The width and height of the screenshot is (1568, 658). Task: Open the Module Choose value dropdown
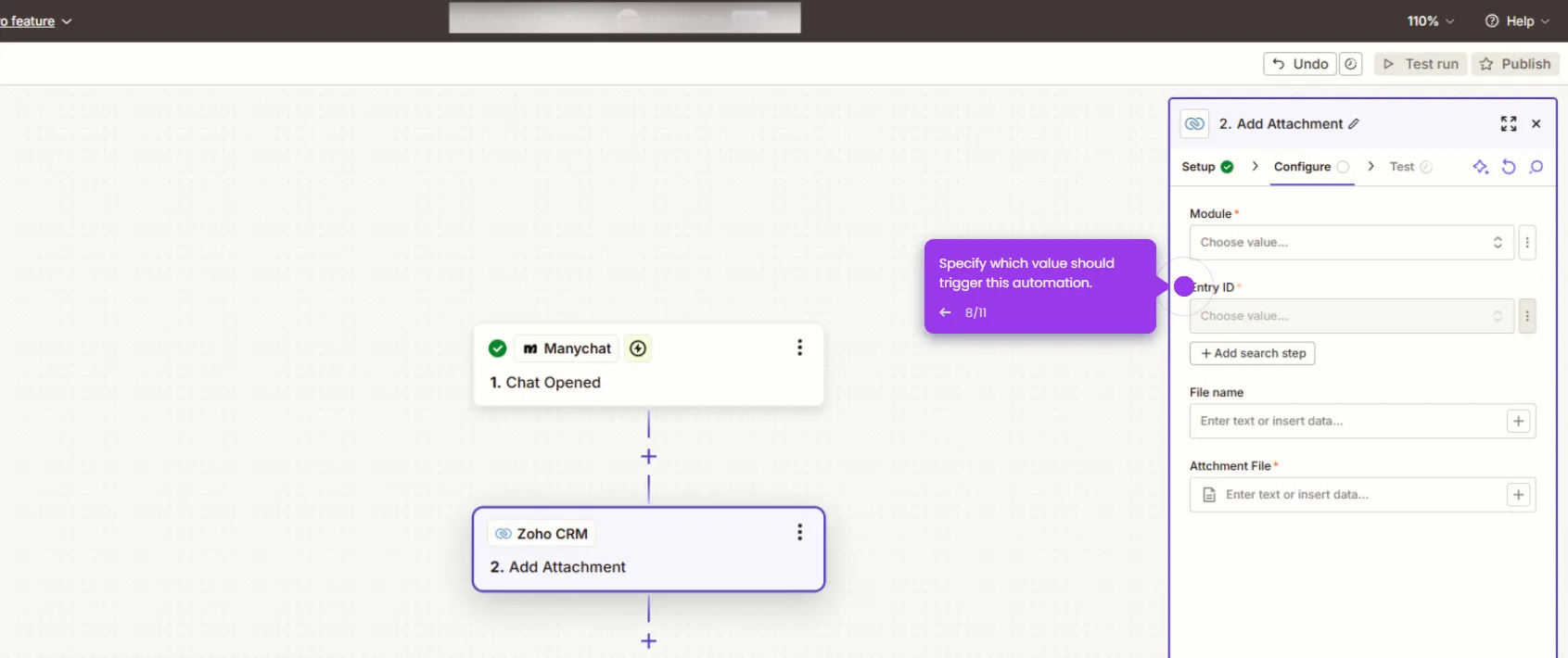point(1352,243)
